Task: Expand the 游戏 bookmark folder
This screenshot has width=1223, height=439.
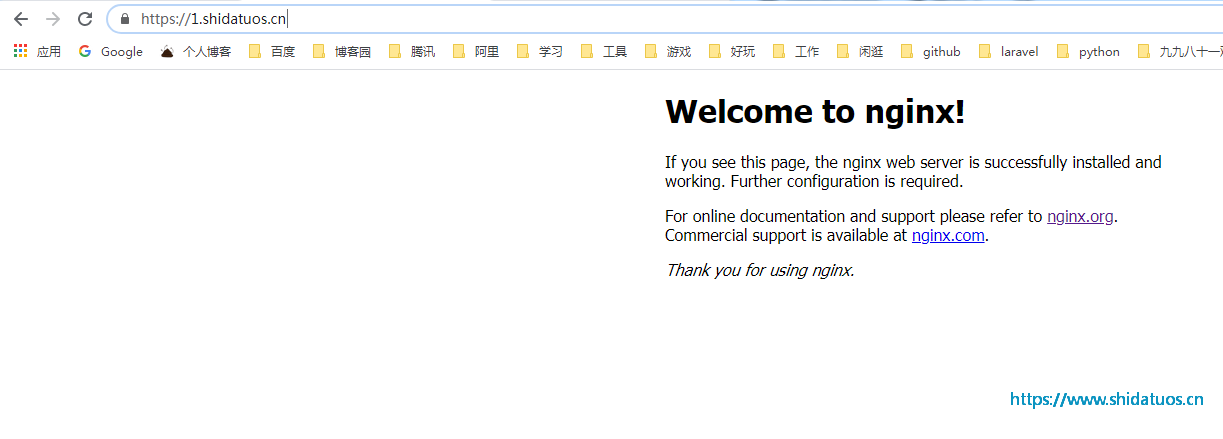Action: [x=668, y=52]
